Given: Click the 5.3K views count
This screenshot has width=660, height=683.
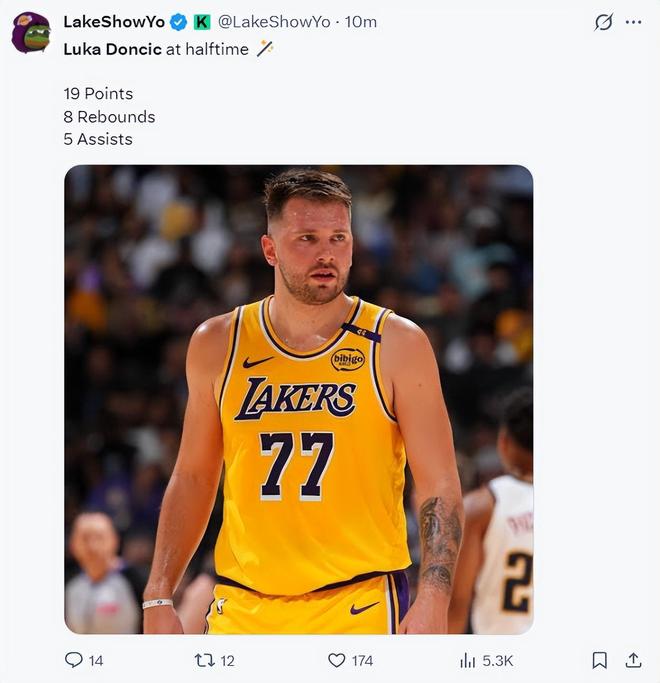Looking at the screenshot, I should point(499,660).
